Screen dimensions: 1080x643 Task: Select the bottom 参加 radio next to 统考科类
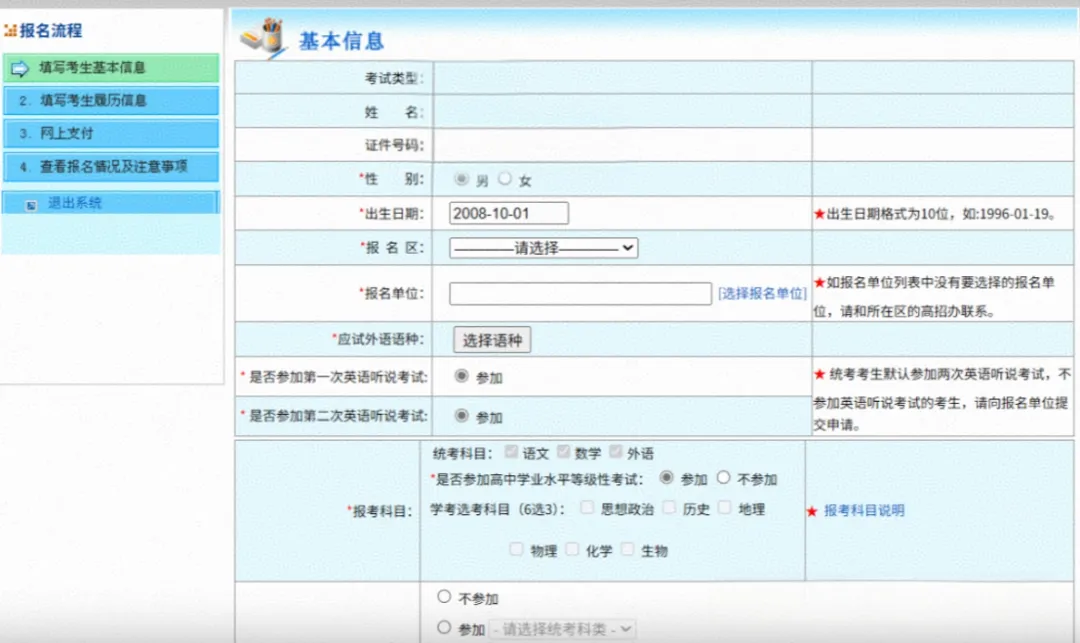(444, 627)
